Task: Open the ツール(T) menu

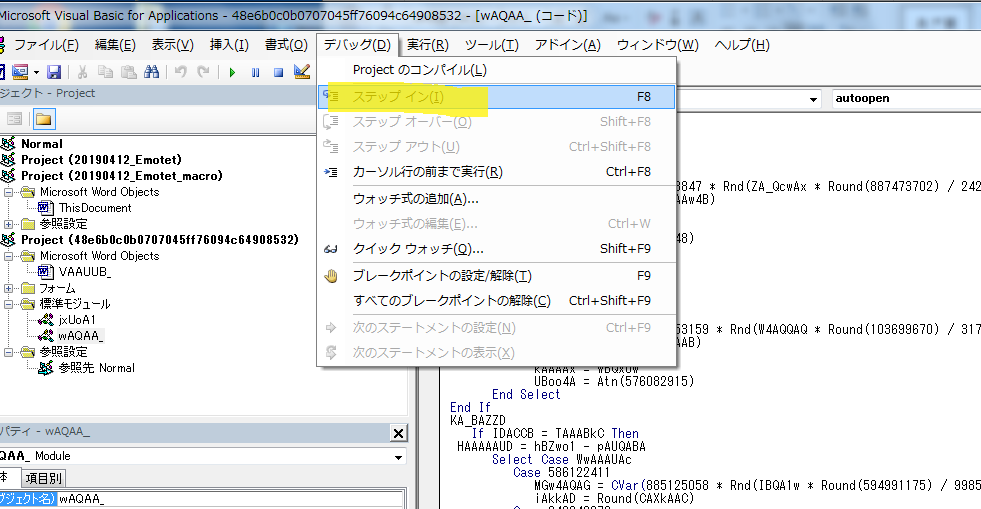Action: [x=492, y=45]
